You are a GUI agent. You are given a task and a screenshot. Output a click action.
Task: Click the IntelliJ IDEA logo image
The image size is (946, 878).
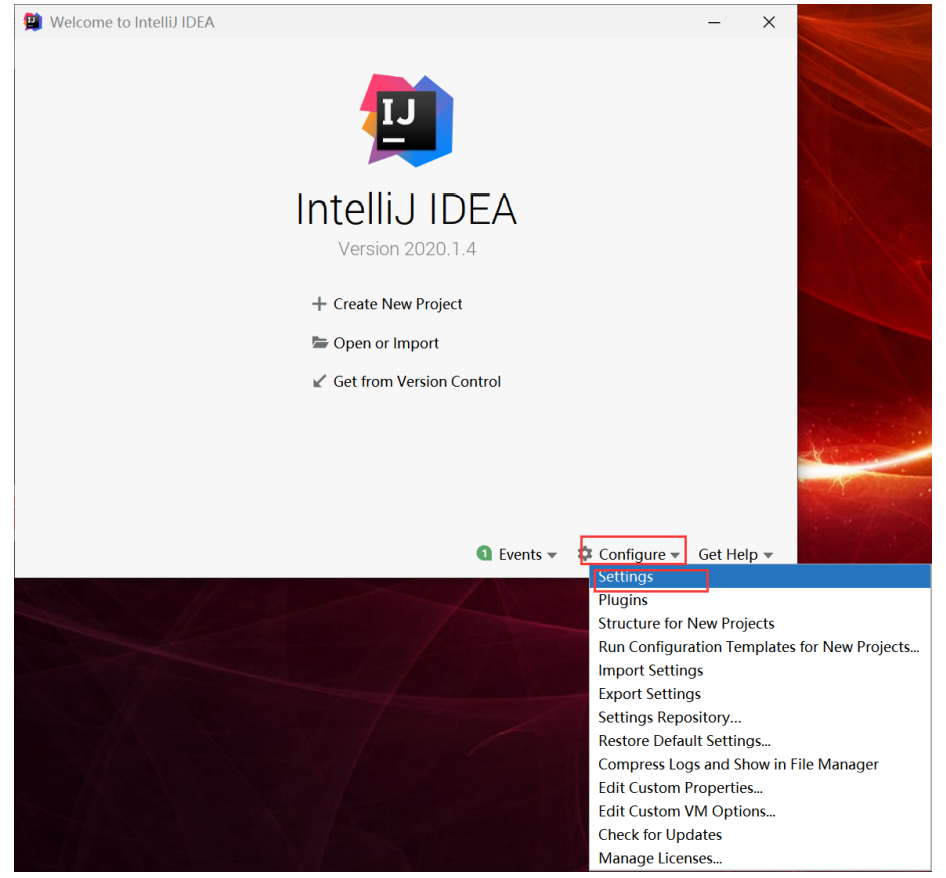407,120
